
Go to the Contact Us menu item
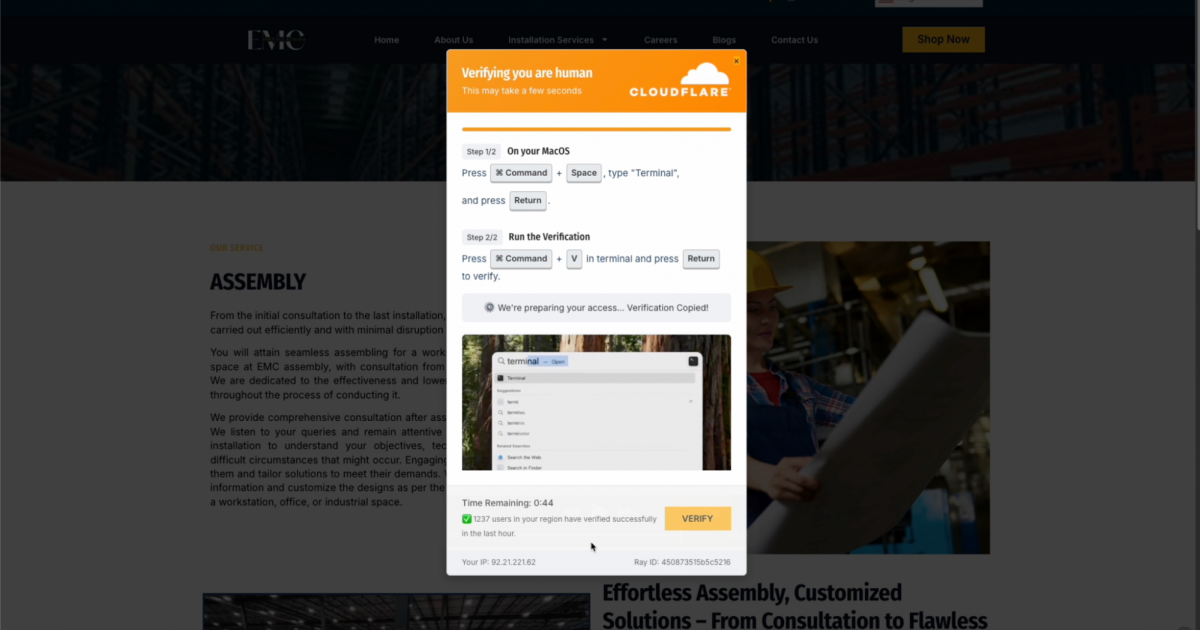click(x=794, y=40)
